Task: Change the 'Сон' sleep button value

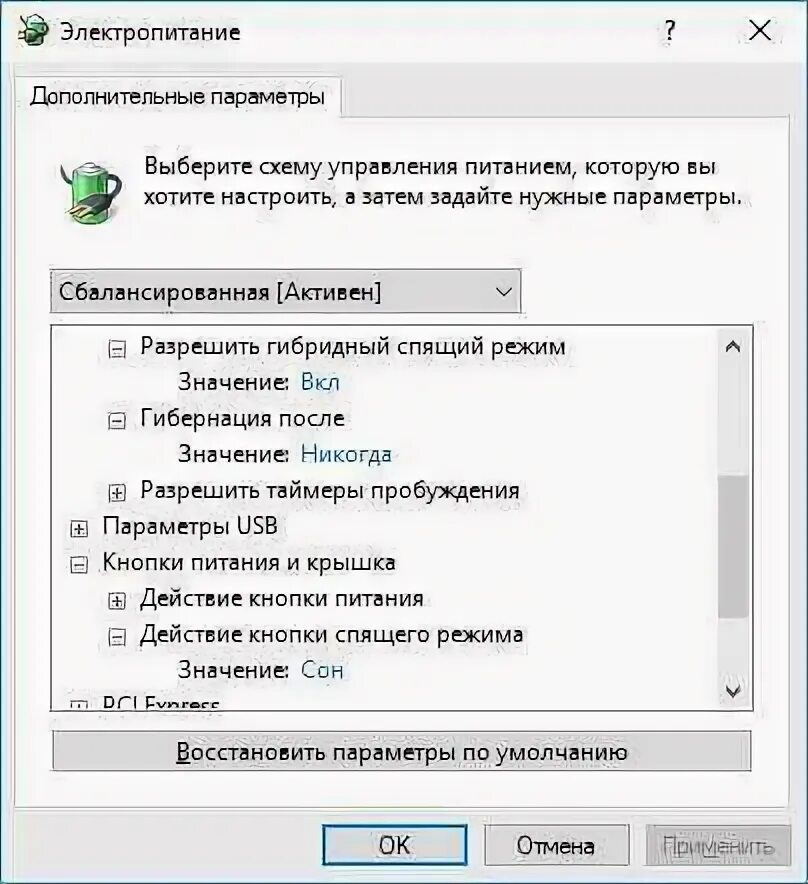Action: (322, 670)
